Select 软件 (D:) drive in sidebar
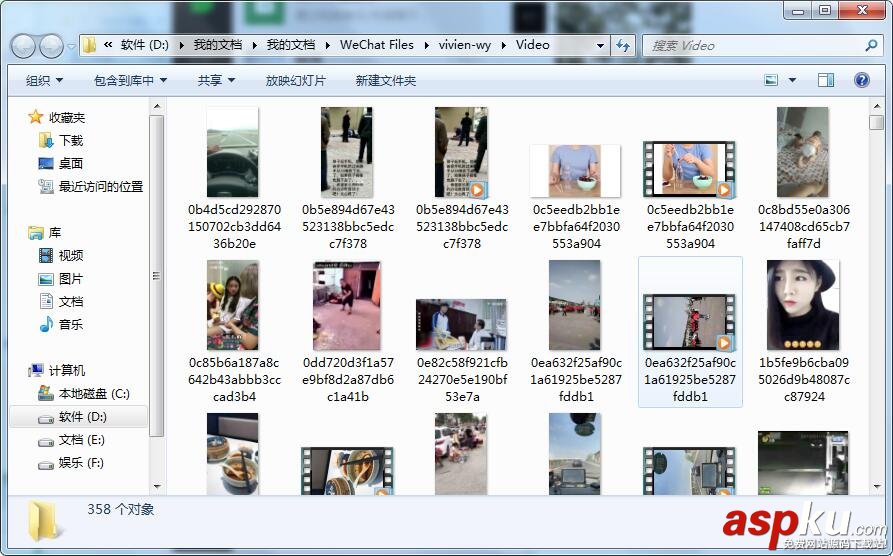 (x=79, y=417)
